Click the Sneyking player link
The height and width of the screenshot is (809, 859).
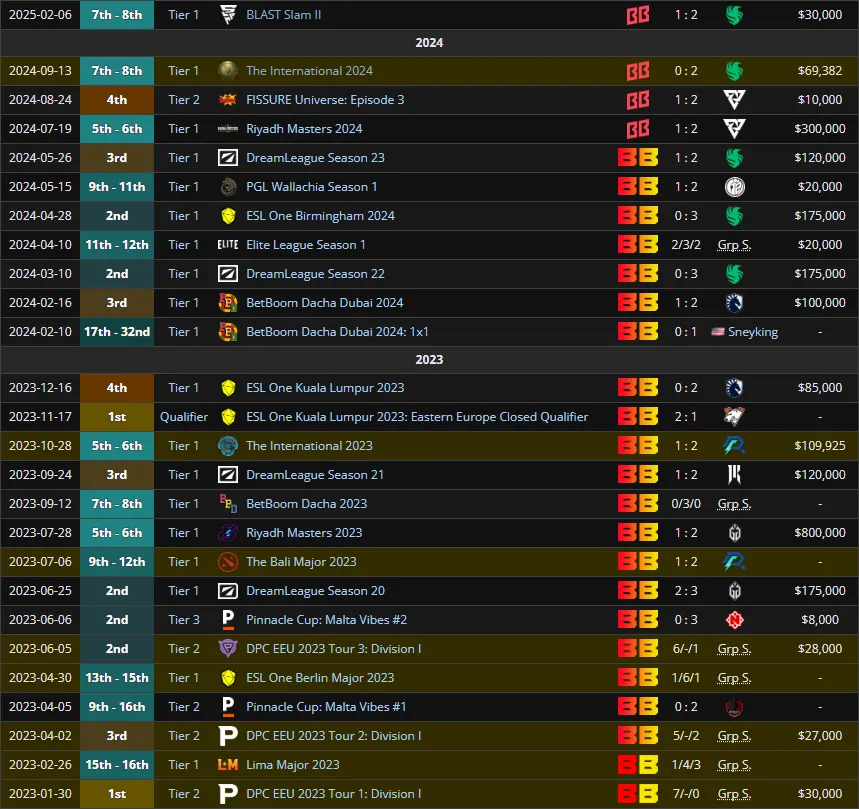pos(753,332)
